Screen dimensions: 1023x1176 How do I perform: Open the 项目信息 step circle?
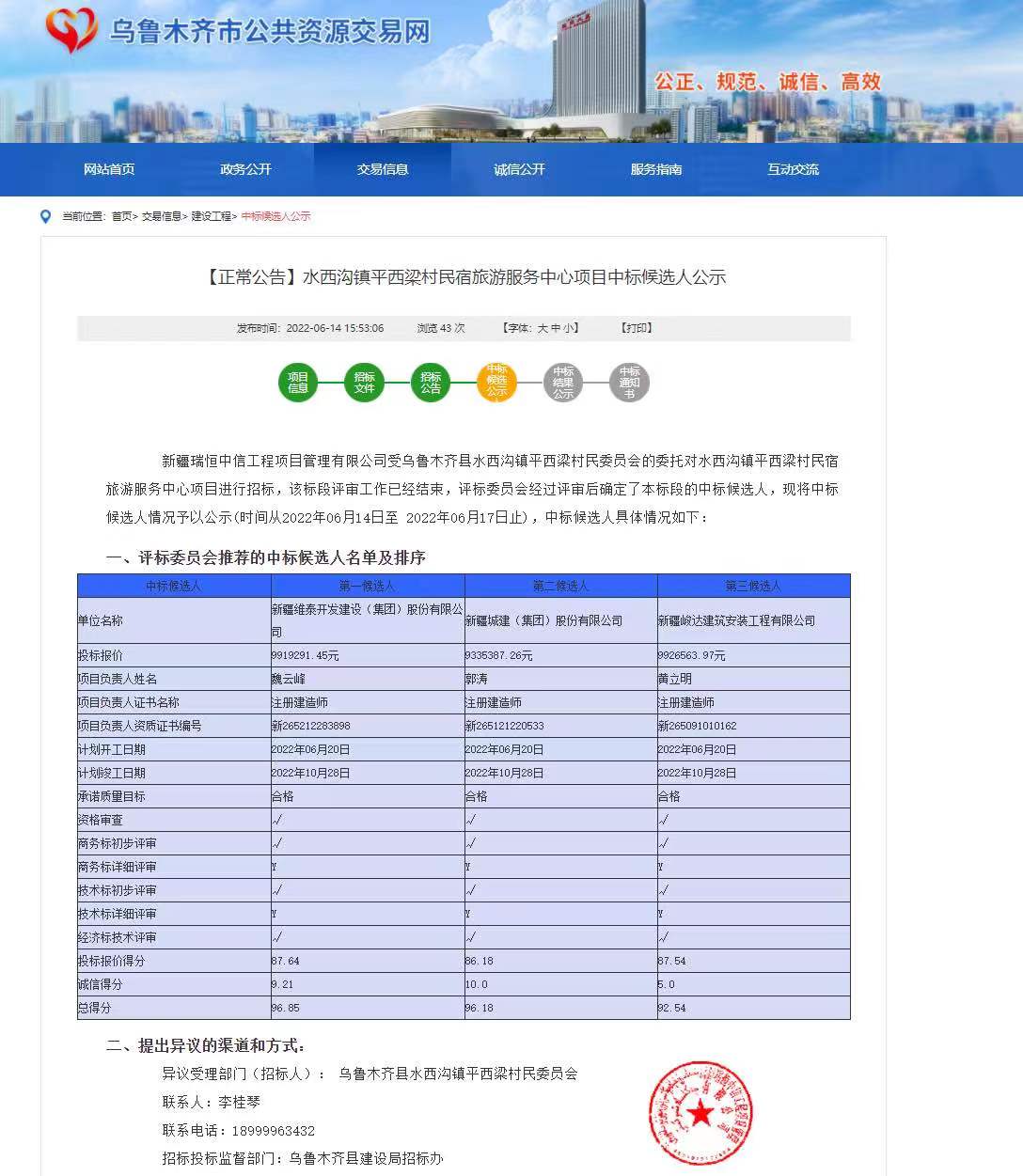298,383
